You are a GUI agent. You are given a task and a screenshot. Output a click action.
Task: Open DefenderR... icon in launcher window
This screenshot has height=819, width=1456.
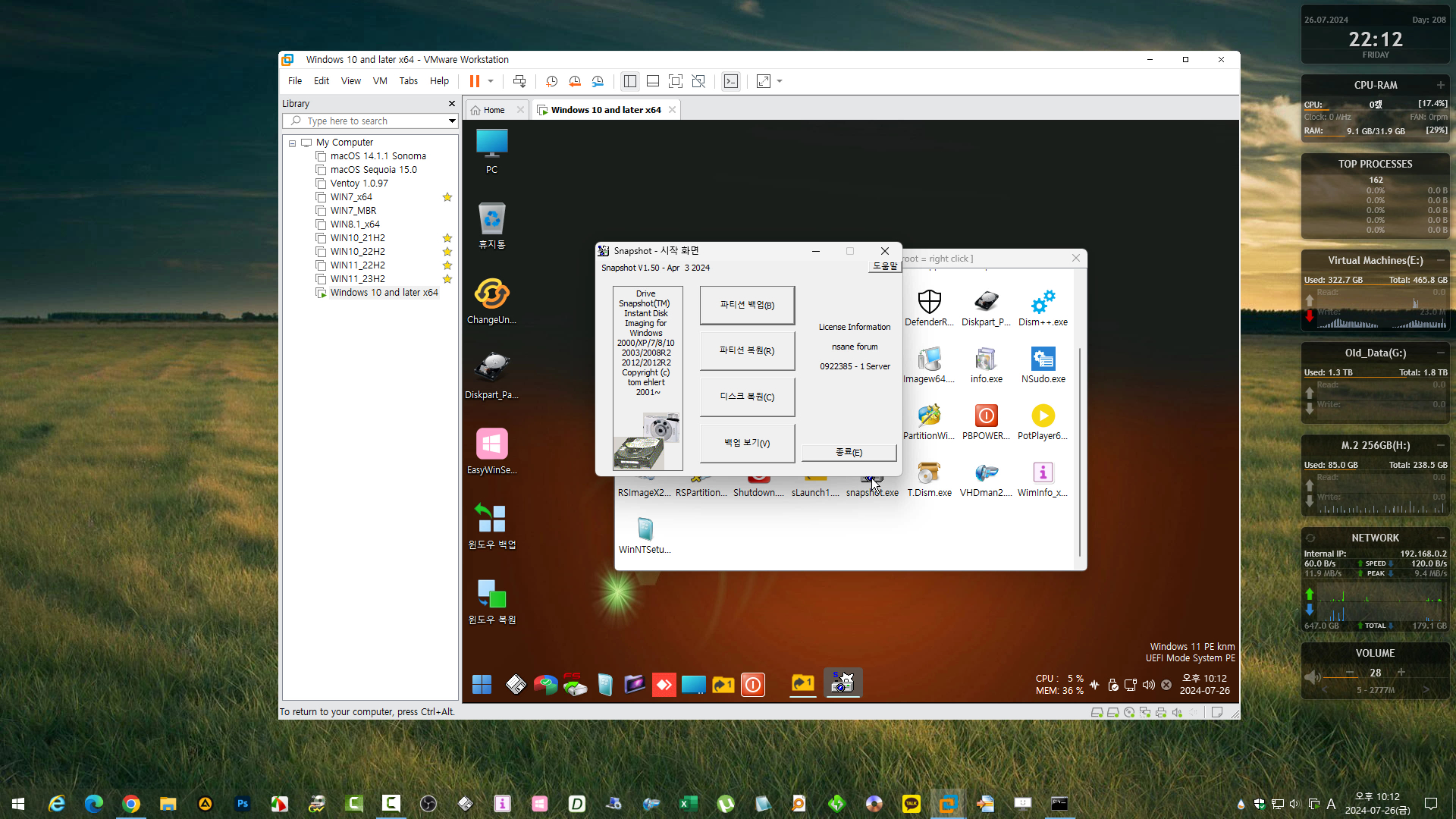pyautogui.click(x=929, y=307)
